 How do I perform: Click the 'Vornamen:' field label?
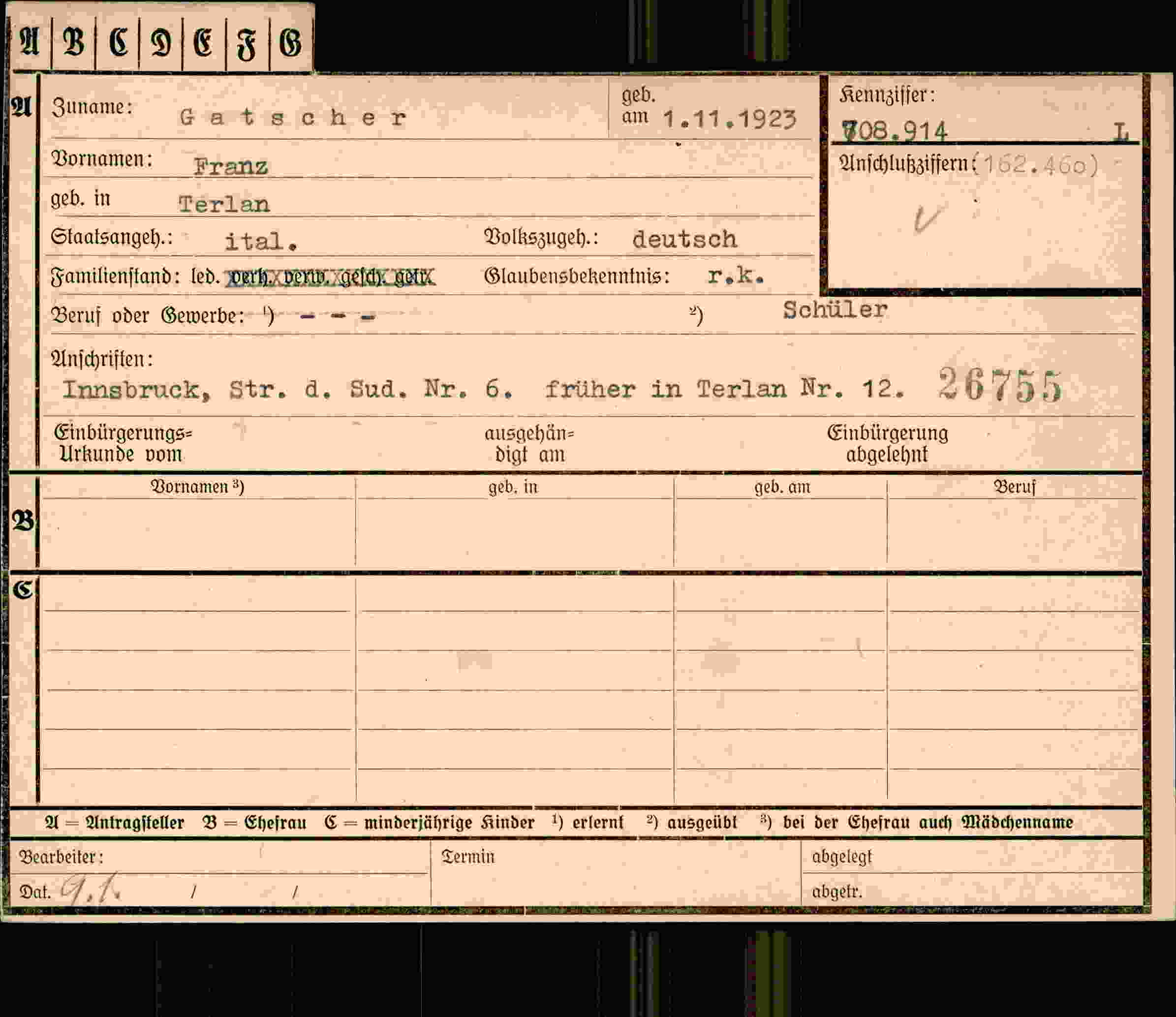tap(102, 159)
